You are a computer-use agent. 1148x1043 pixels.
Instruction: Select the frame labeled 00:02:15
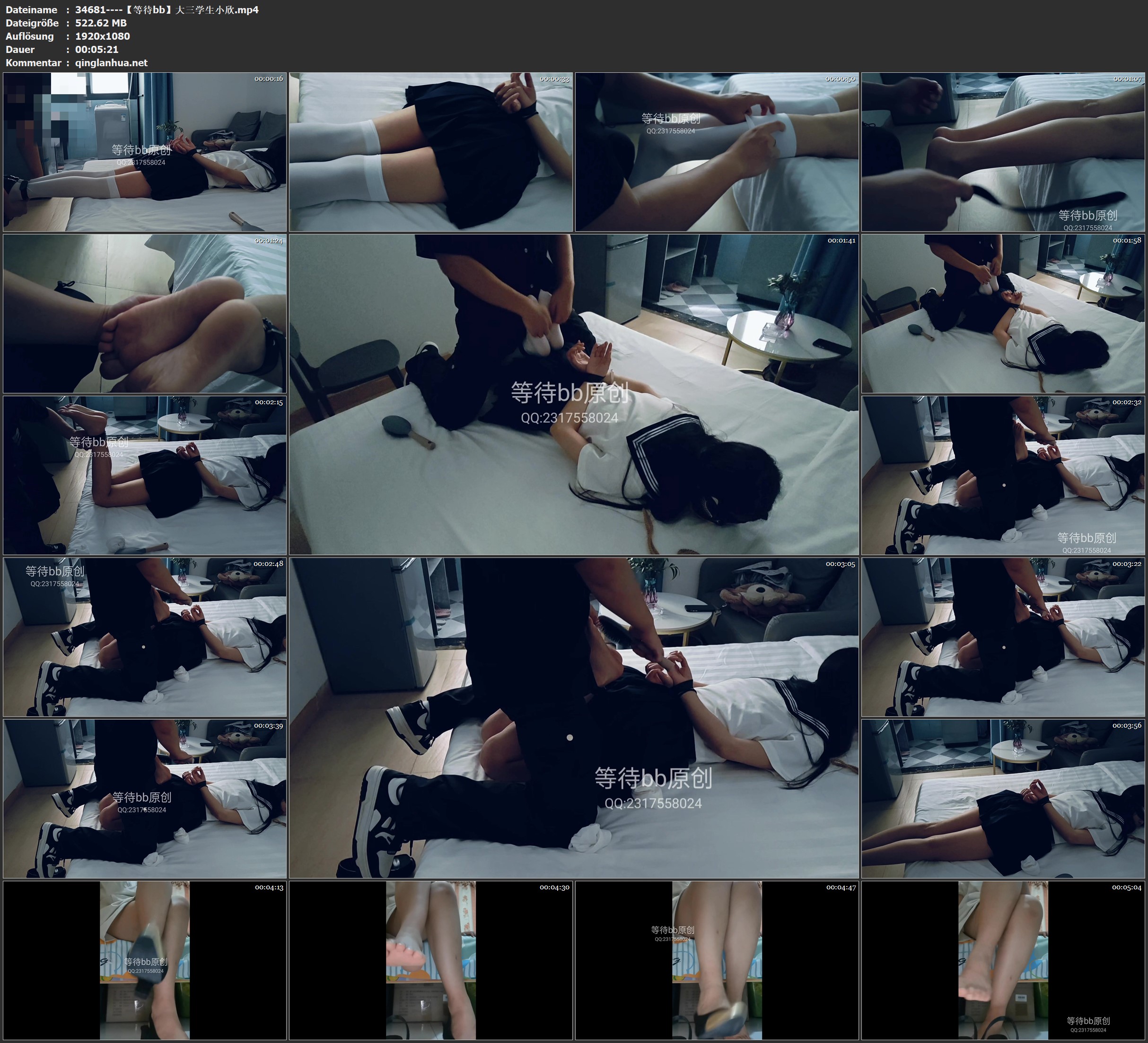(x=145, y=475)
